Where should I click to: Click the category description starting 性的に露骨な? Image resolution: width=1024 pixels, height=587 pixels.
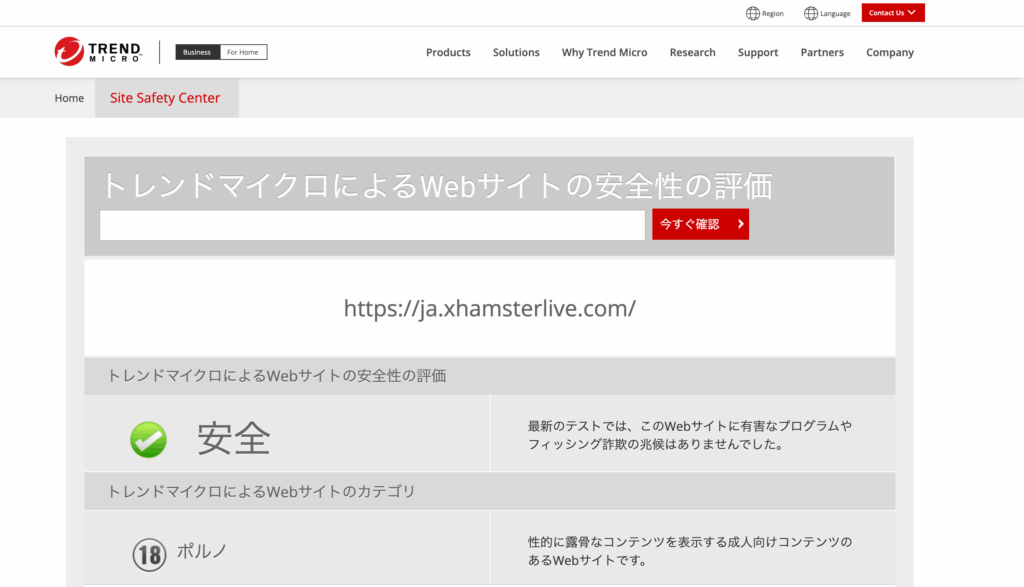click(690, 550)
